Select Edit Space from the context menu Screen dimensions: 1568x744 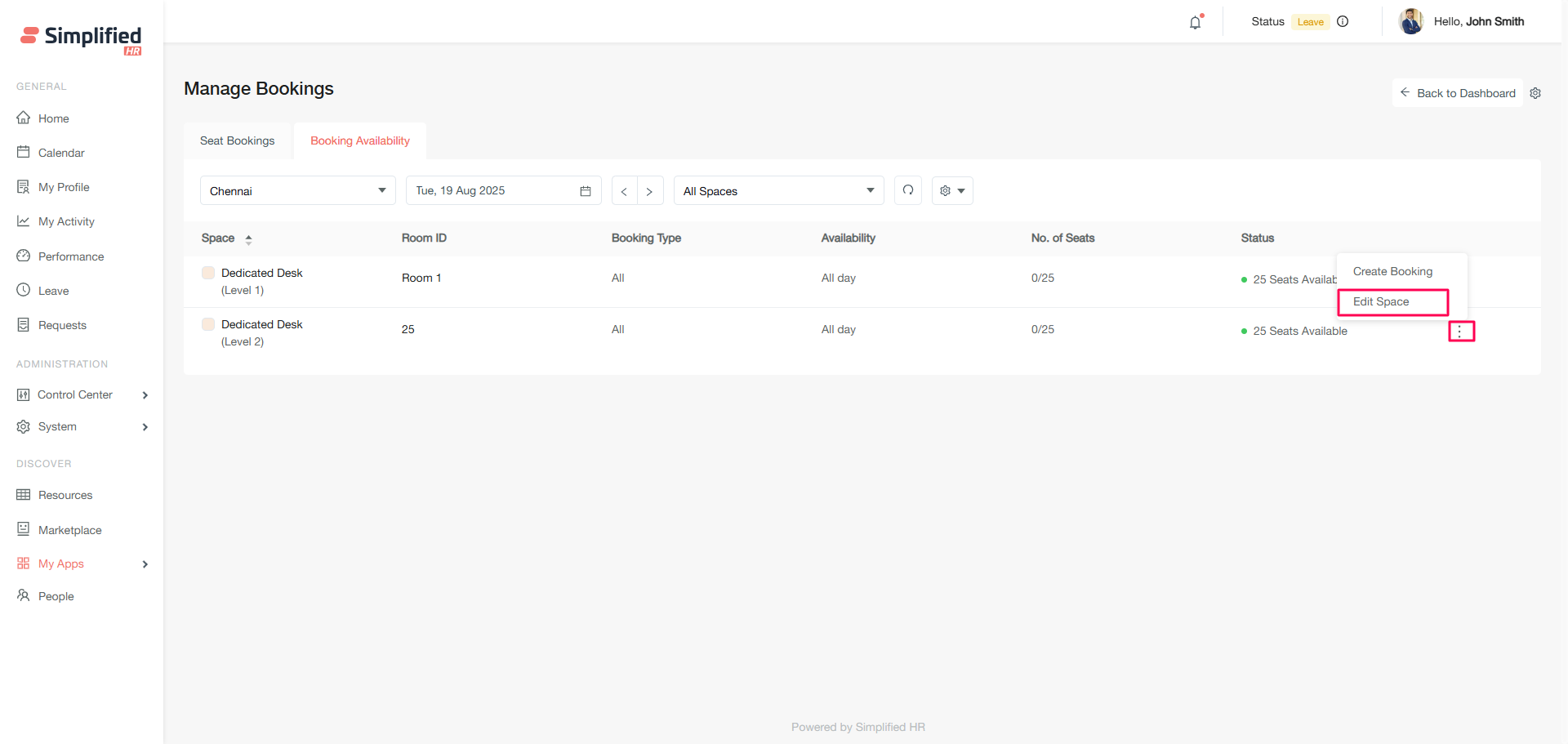[x=1392, y=302]
